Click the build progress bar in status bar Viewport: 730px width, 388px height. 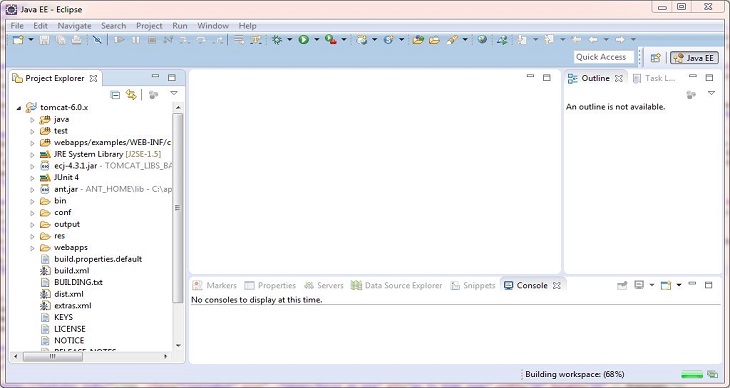point(692,374)
